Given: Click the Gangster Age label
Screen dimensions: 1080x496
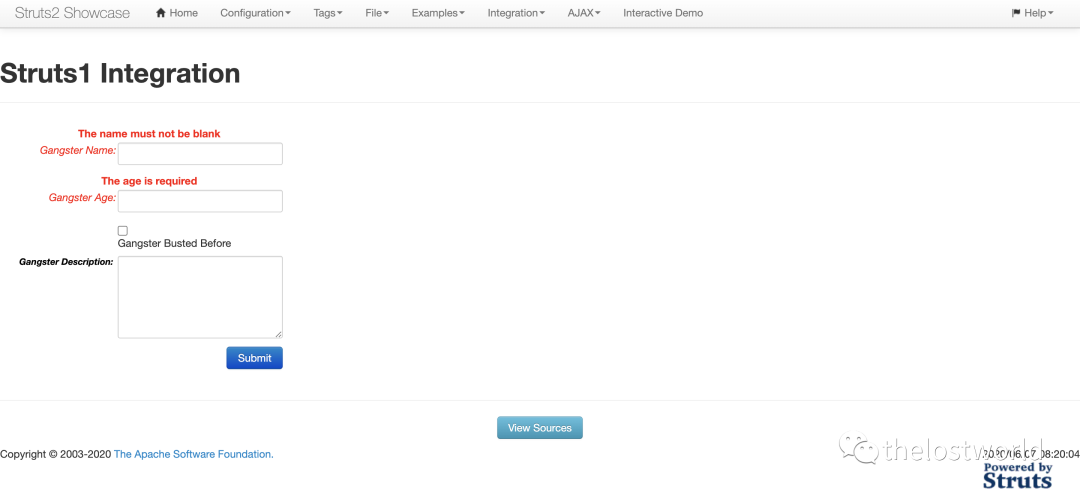Looking at the screenshot, I should pyautogui.click(x=82, y=197).
